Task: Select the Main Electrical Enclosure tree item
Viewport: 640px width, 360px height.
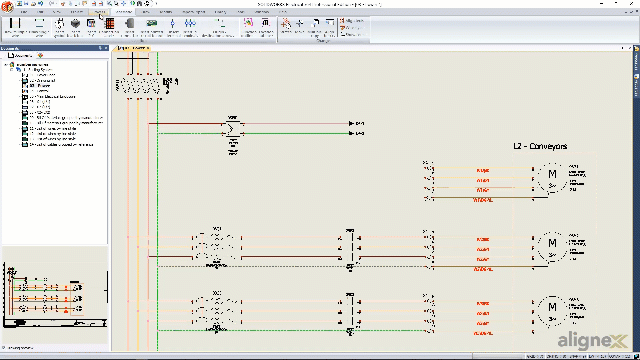Action: pyautogui.click(x=53, y=97)
